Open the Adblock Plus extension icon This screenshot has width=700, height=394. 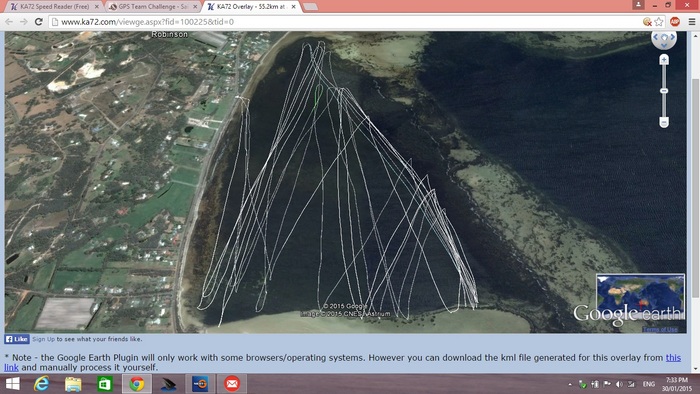(x=675, y=21)
